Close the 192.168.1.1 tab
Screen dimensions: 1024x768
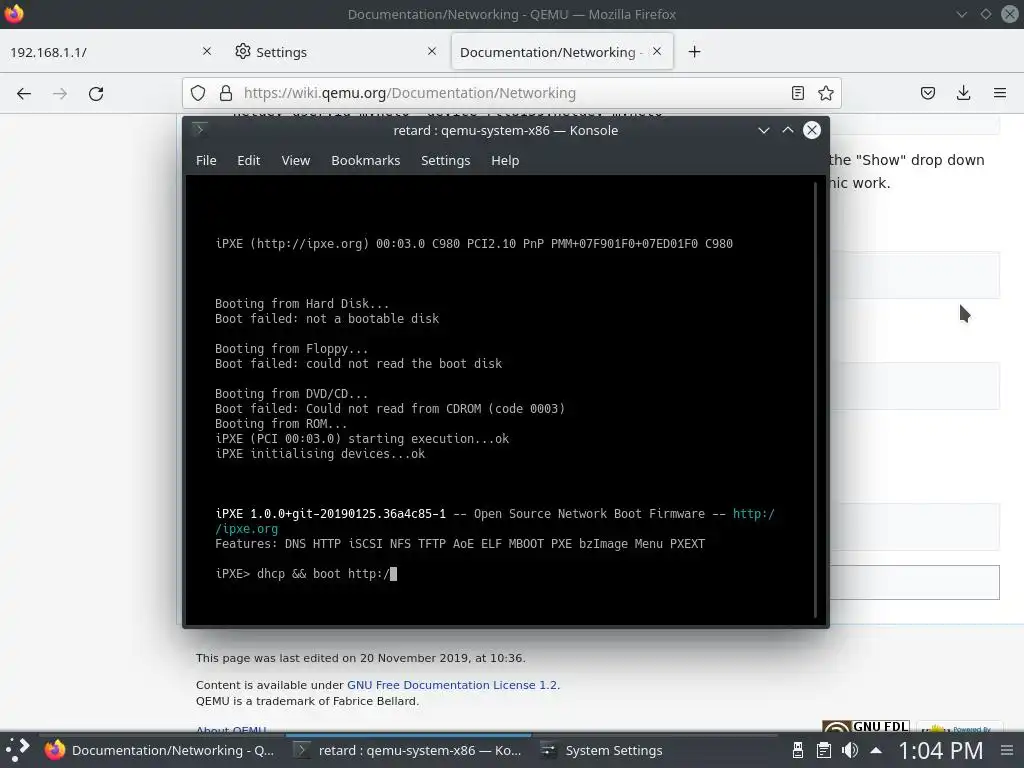[207, 51]
